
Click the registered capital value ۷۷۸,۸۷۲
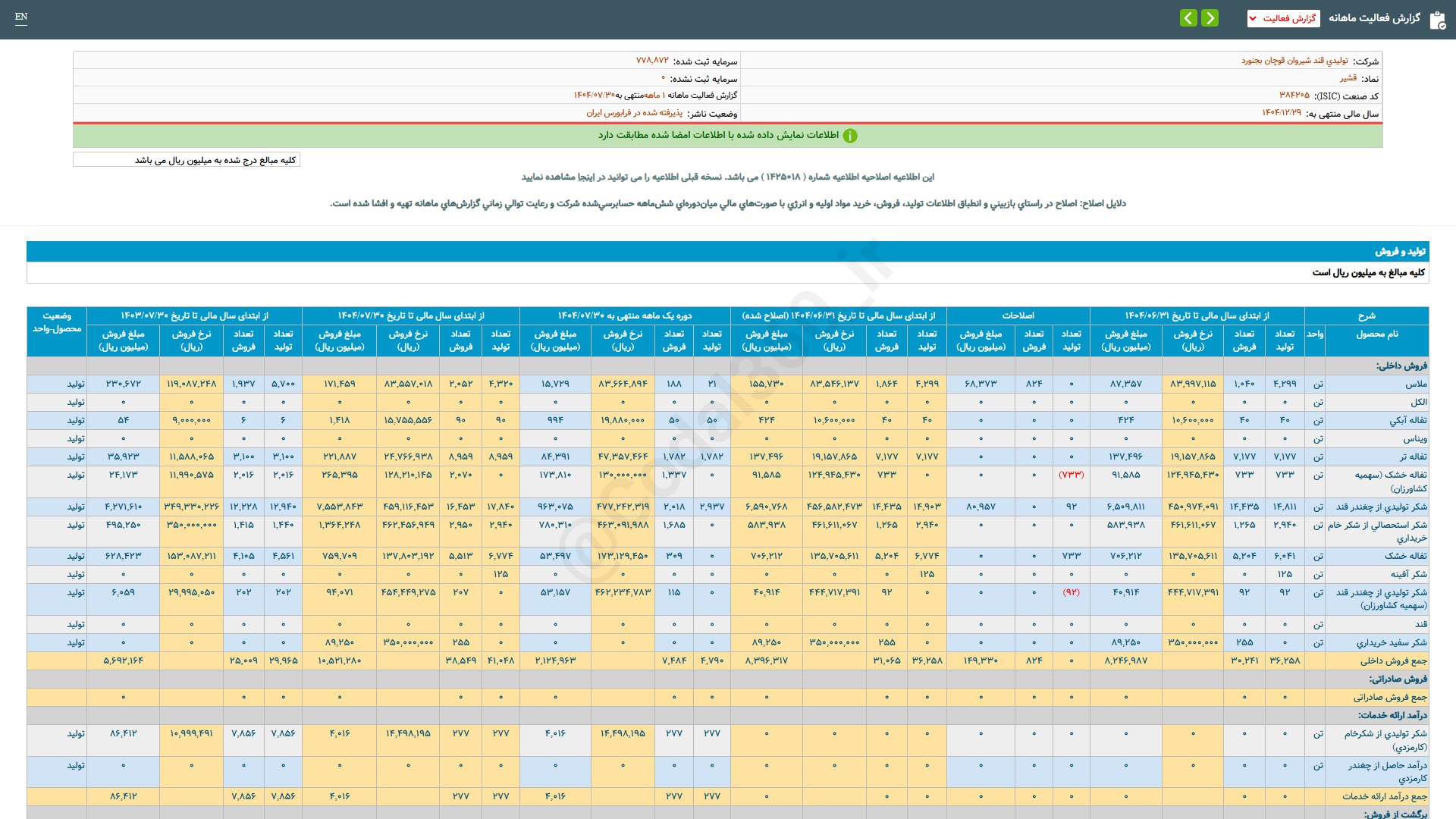coord(652,61)
